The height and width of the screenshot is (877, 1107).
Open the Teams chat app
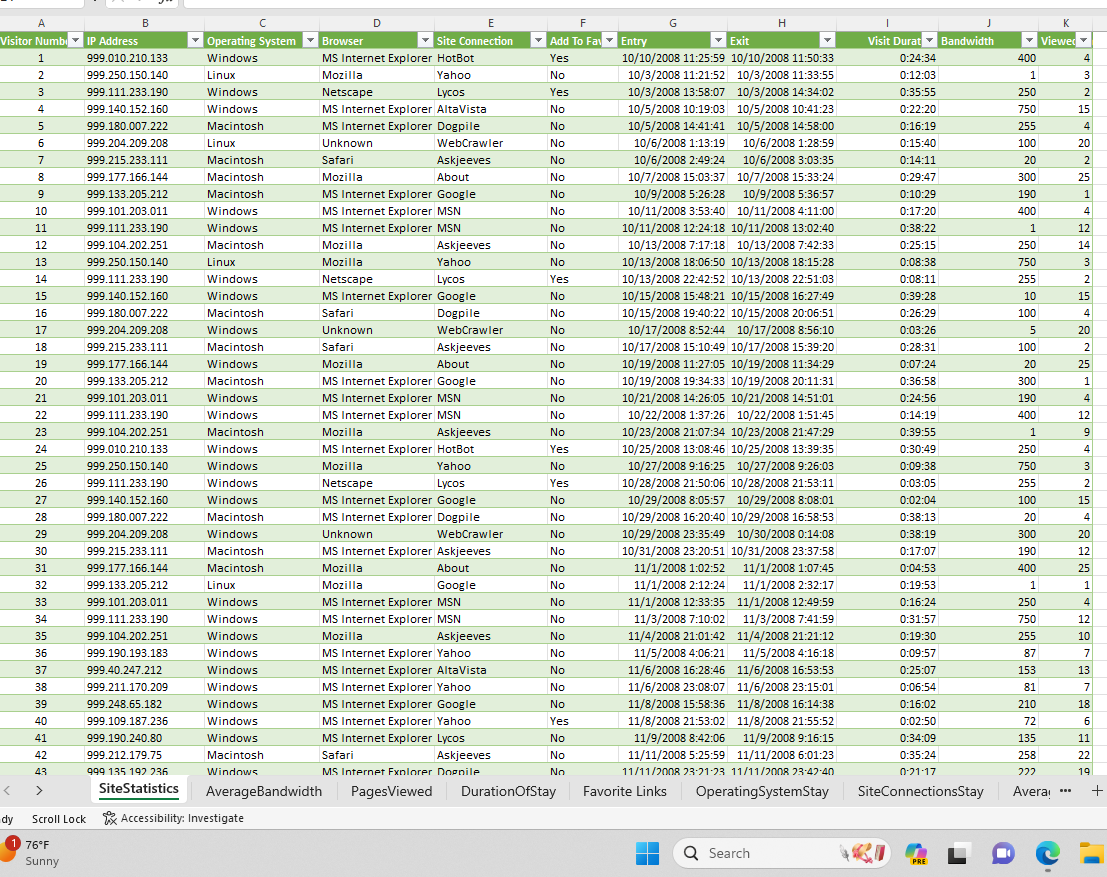1001,853
